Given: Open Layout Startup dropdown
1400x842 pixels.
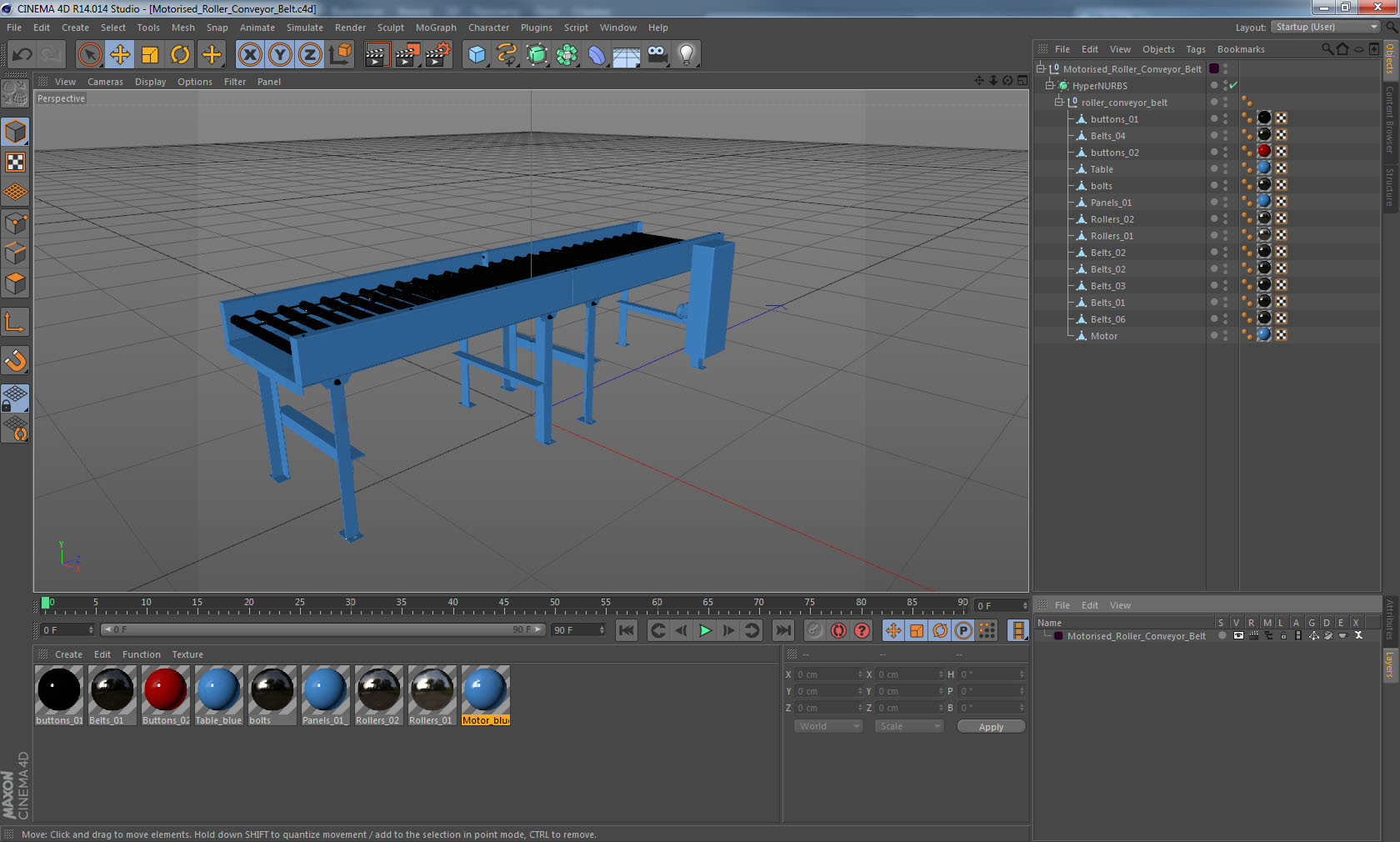Looking at the screenshot, I should [x=1327, y=27].
